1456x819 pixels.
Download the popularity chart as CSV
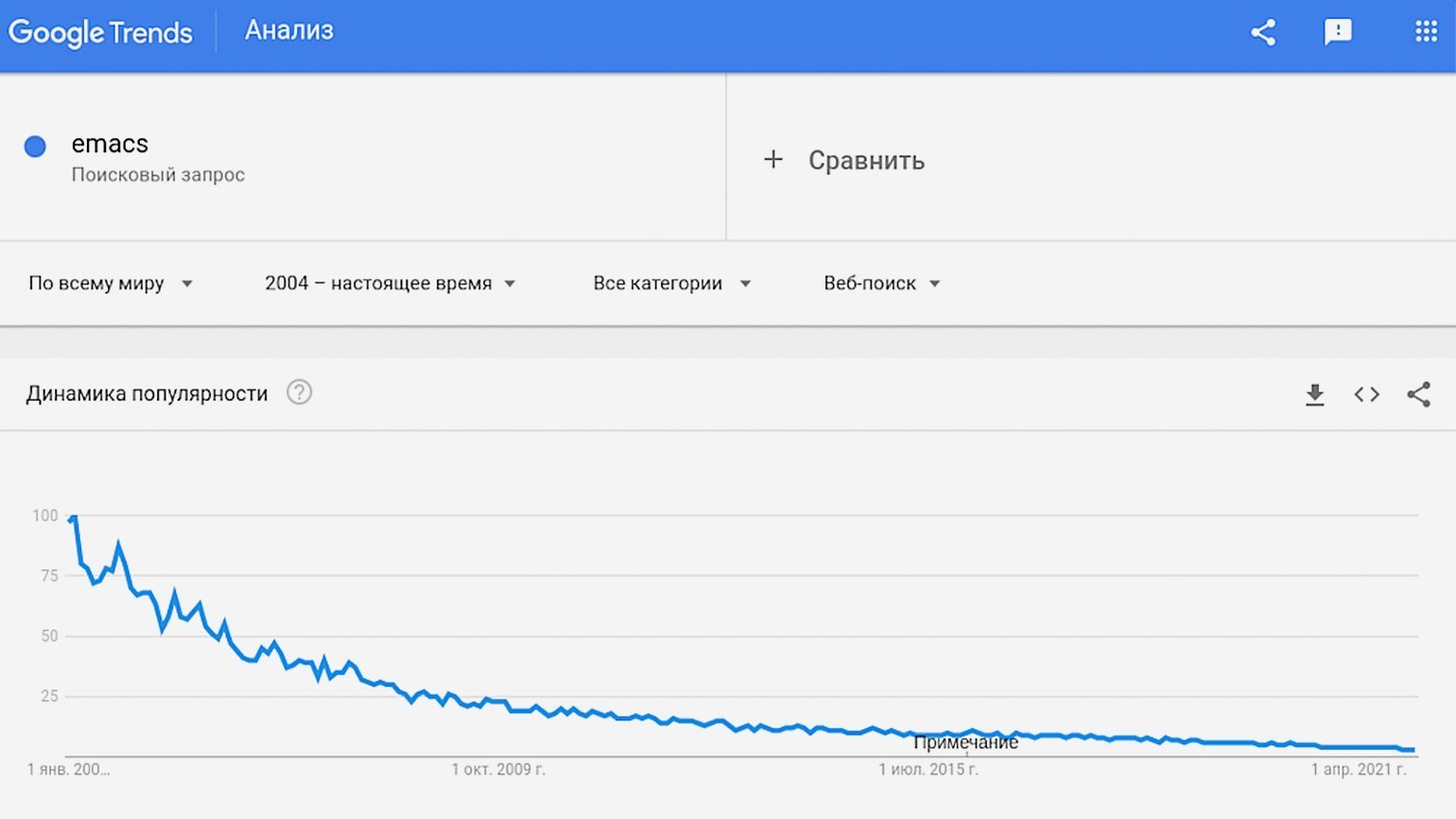[1314, 394]
